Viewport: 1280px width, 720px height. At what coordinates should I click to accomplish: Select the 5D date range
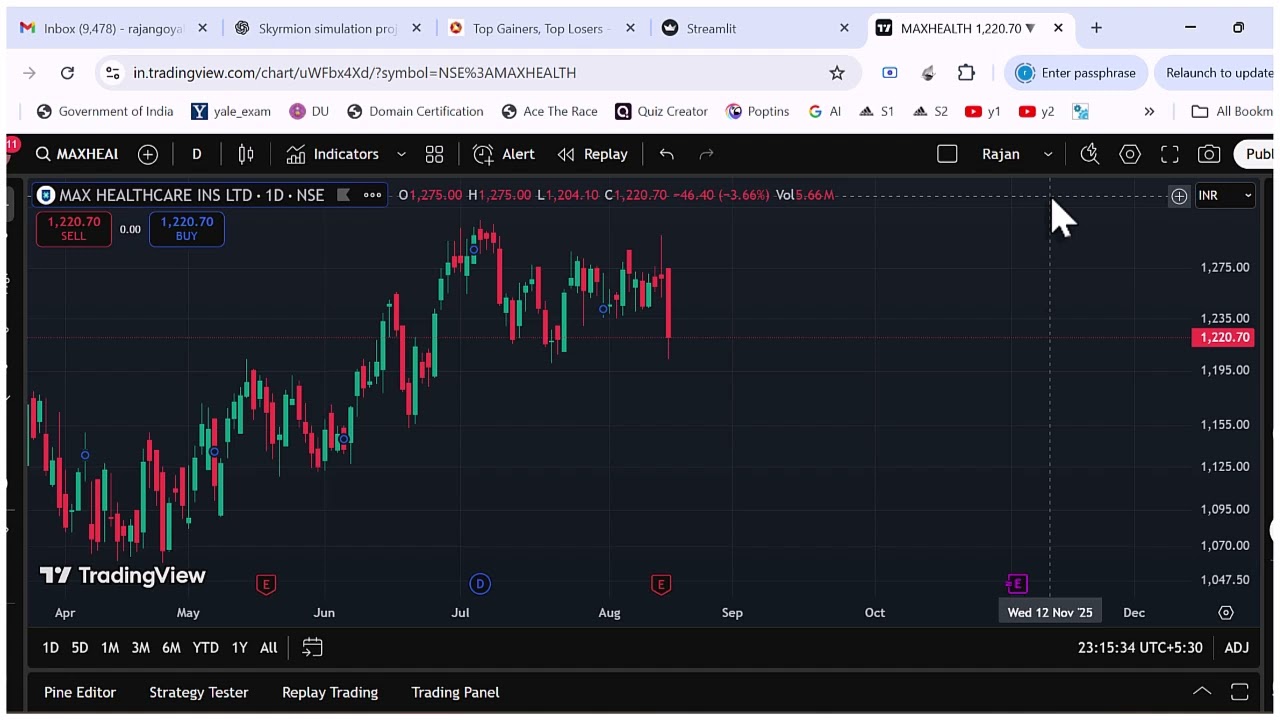click(80, 648)
